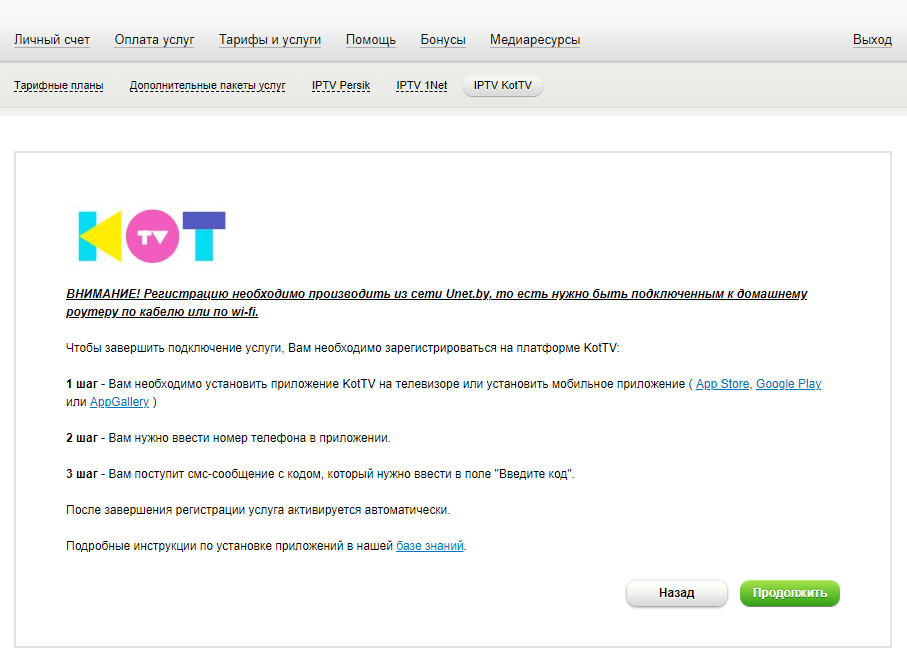Open the база знаний link
The image size is (907, 660).
[430, 546]
